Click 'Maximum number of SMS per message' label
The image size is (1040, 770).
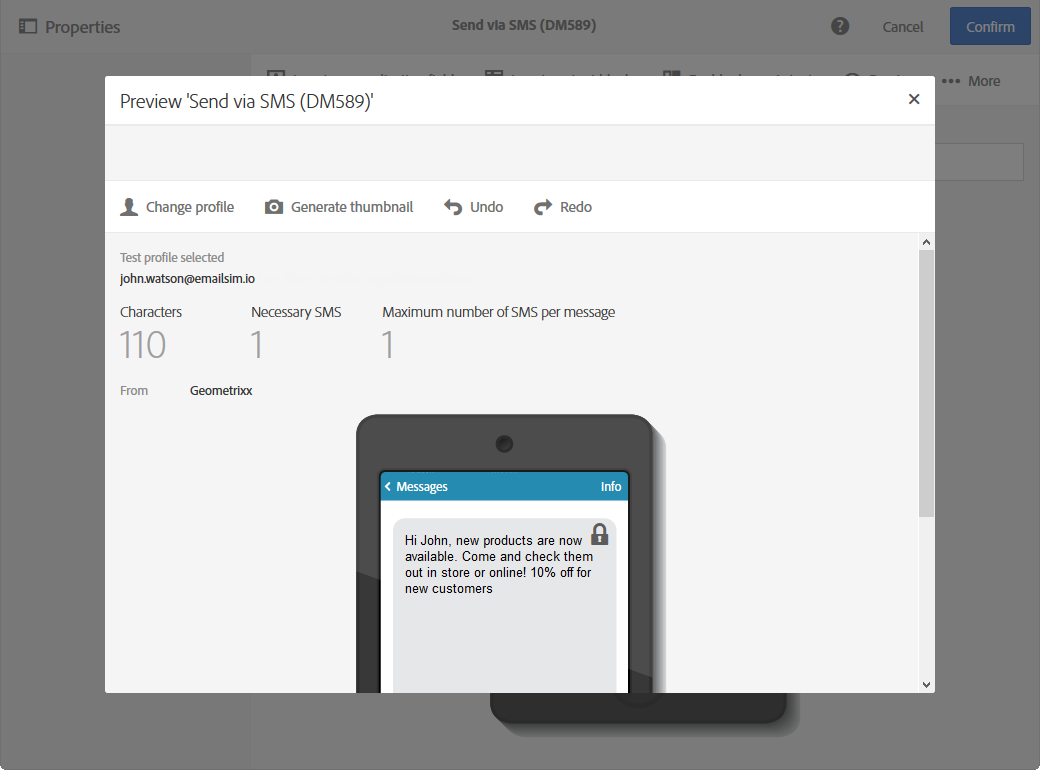point(499,312)
